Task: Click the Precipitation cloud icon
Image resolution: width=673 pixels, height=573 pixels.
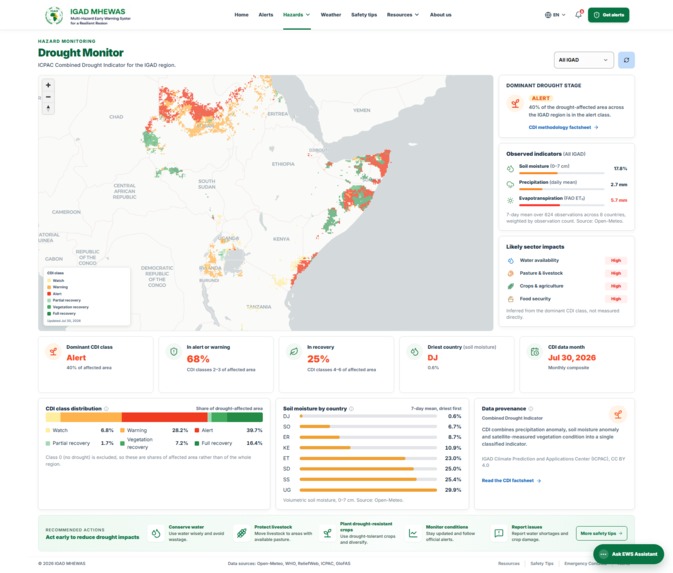Action: [x=510, y=185]
